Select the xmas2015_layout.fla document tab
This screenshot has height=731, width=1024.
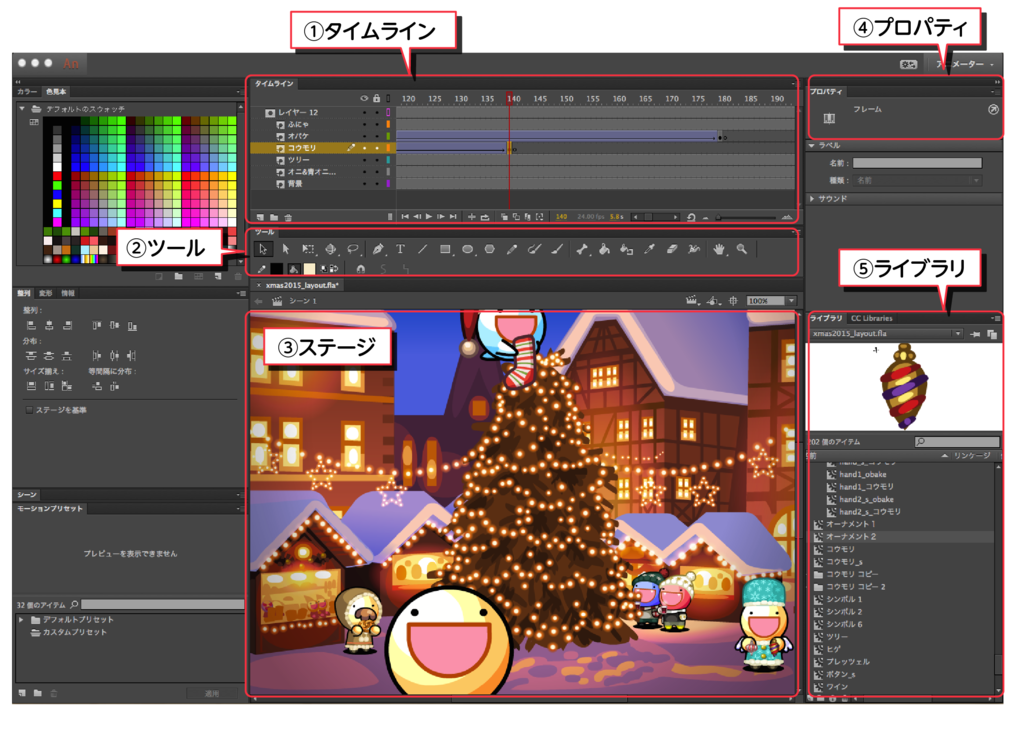tap(302, 285)
